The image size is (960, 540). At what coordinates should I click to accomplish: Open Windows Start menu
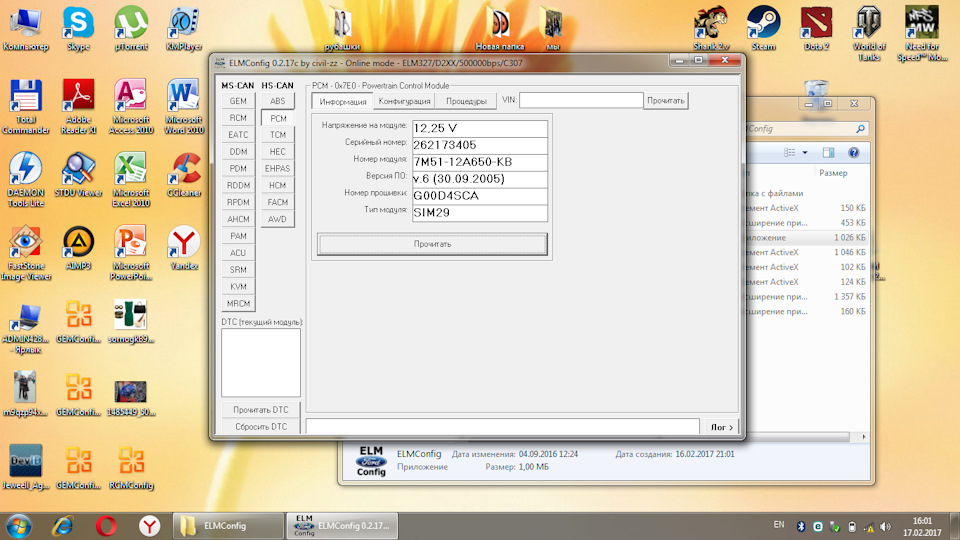click(19, 526)
